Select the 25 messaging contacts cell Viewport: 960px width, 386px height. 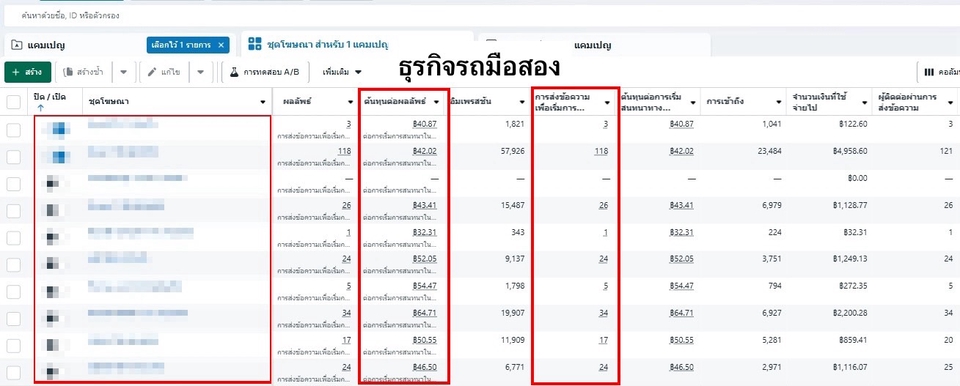point(948,367)
